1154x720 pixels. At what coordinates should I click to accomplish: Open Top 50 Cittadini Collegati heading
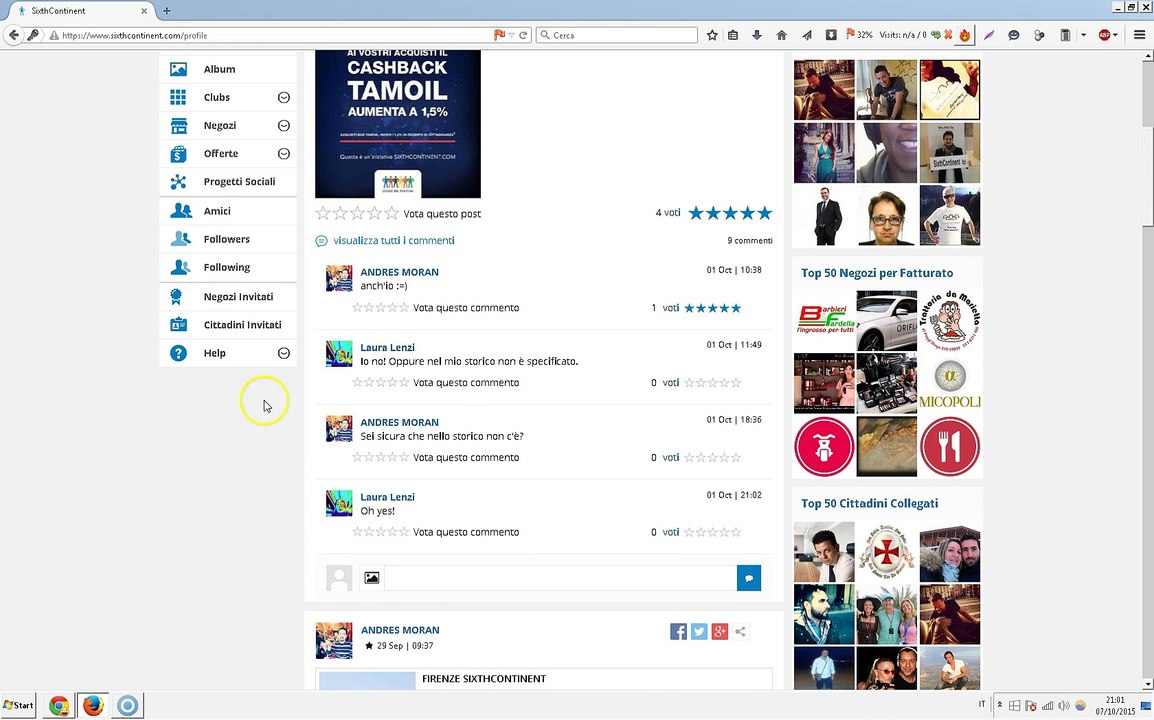869,504
